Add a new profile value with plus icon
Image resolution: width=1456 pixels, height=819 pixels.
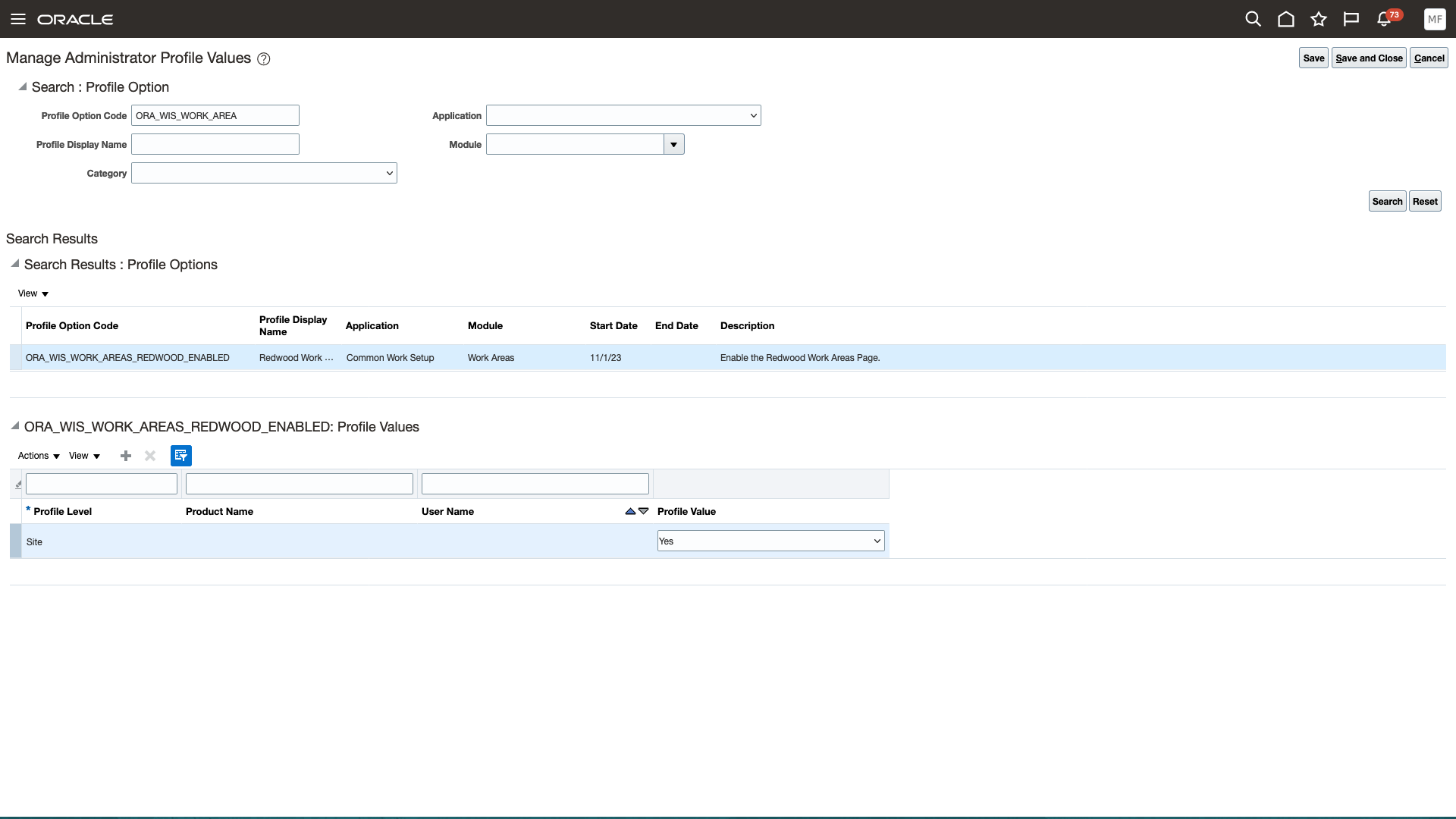126,456
